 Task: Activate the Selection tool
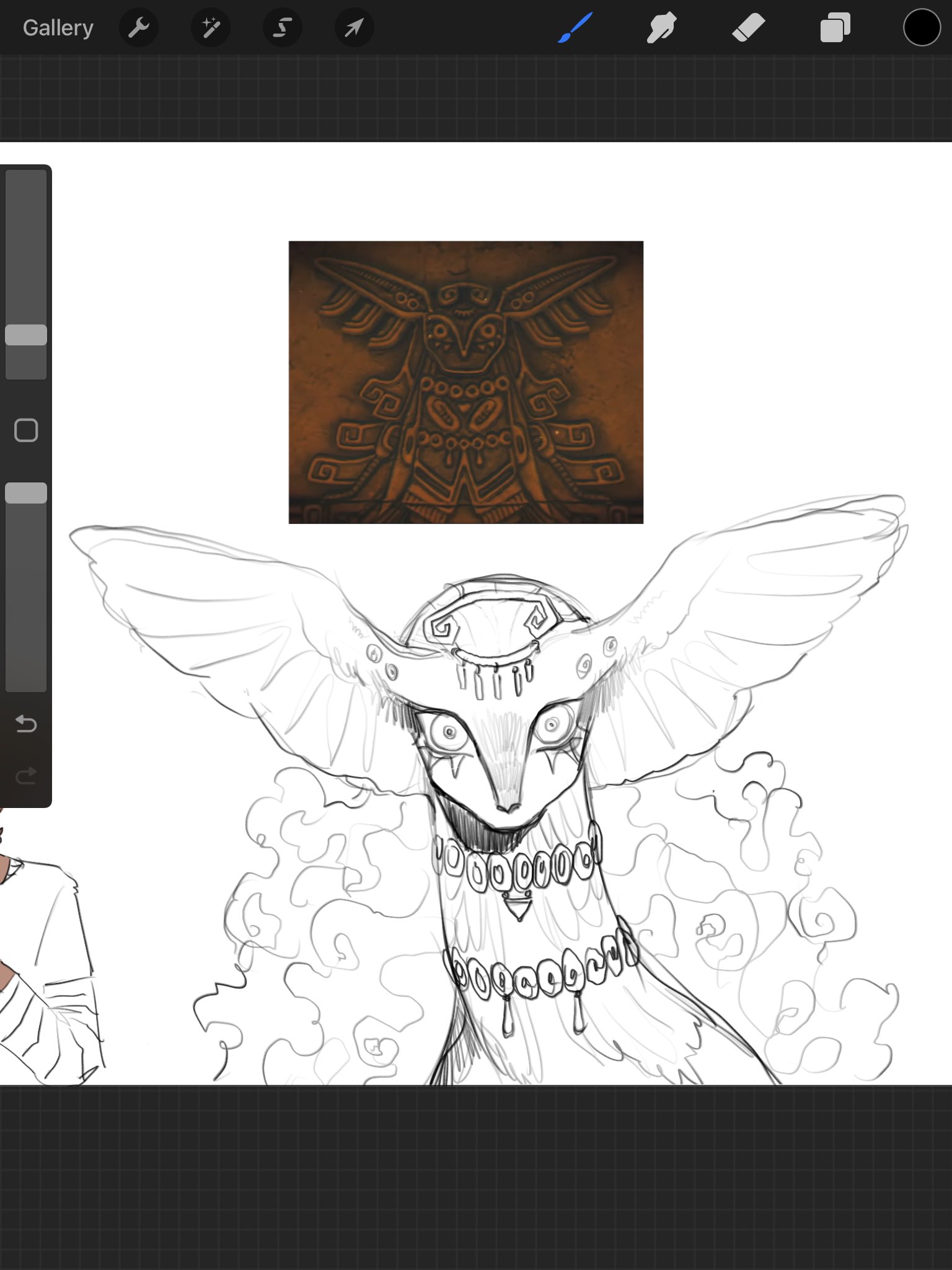pyautogui.click(x=283, y=28)
